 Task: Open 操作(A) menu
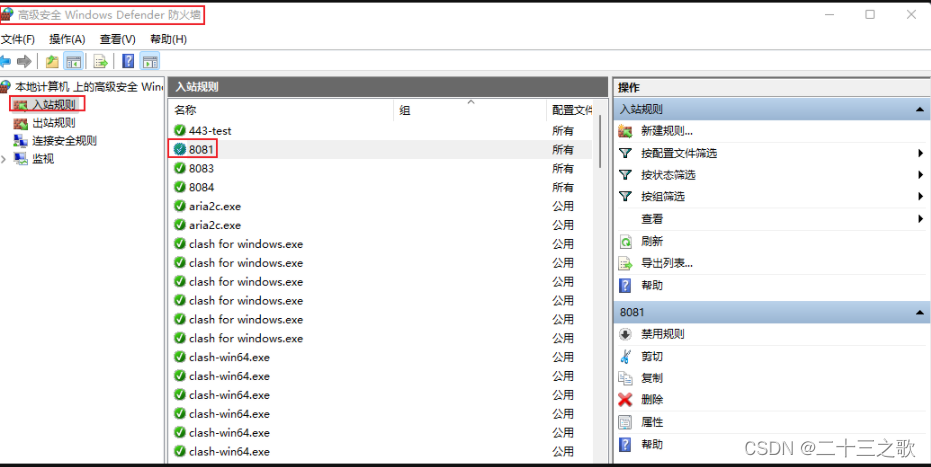(67, 39)
